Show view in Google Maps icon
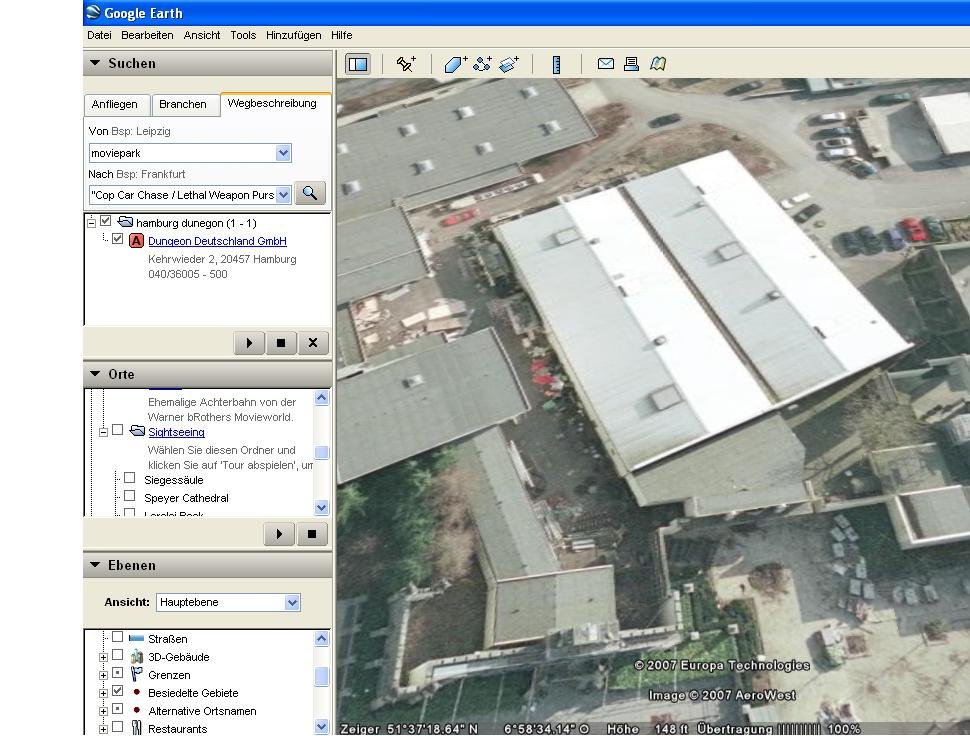Screen dimensions: 970x736 click(658, 64)
